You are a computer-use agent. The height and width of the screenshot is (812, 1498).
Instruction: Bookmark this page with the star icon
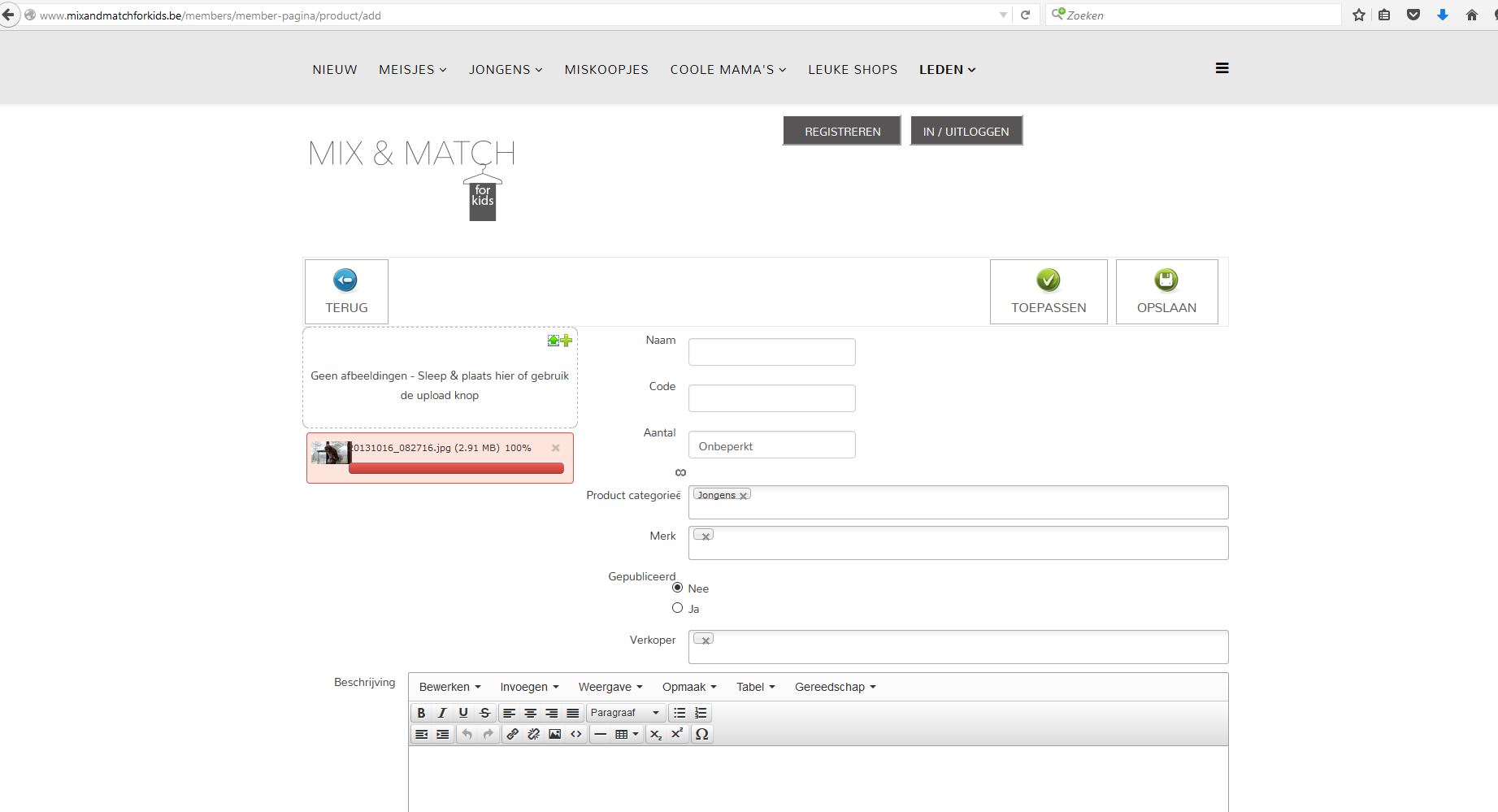[x=1359, y=15]
